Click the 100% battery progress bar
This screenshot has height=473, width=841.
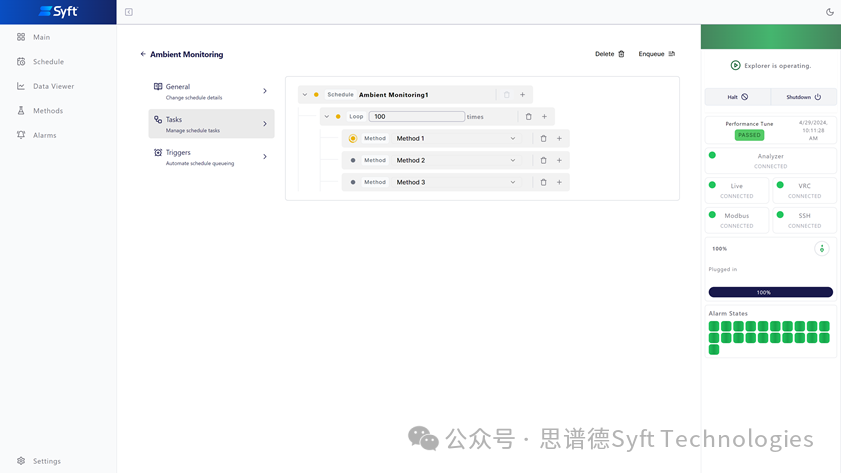tap(771, 292)
